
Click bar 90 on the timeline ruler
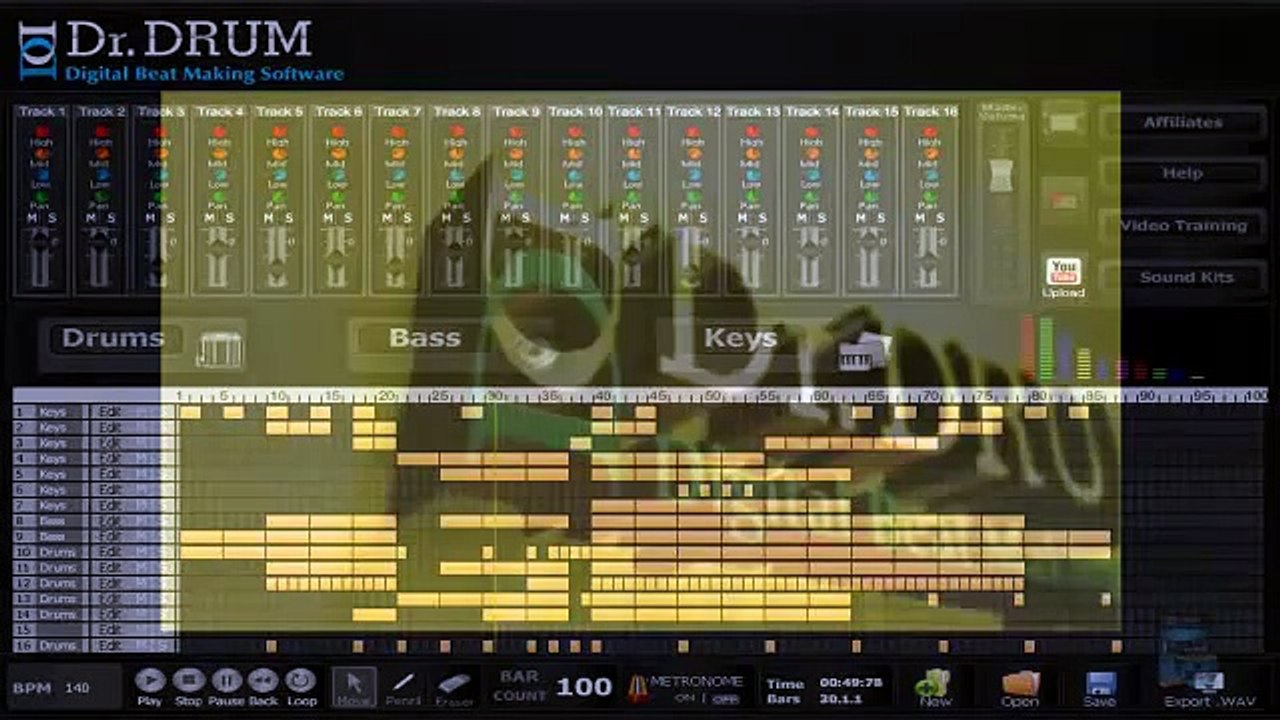(x=1147, y=396)
